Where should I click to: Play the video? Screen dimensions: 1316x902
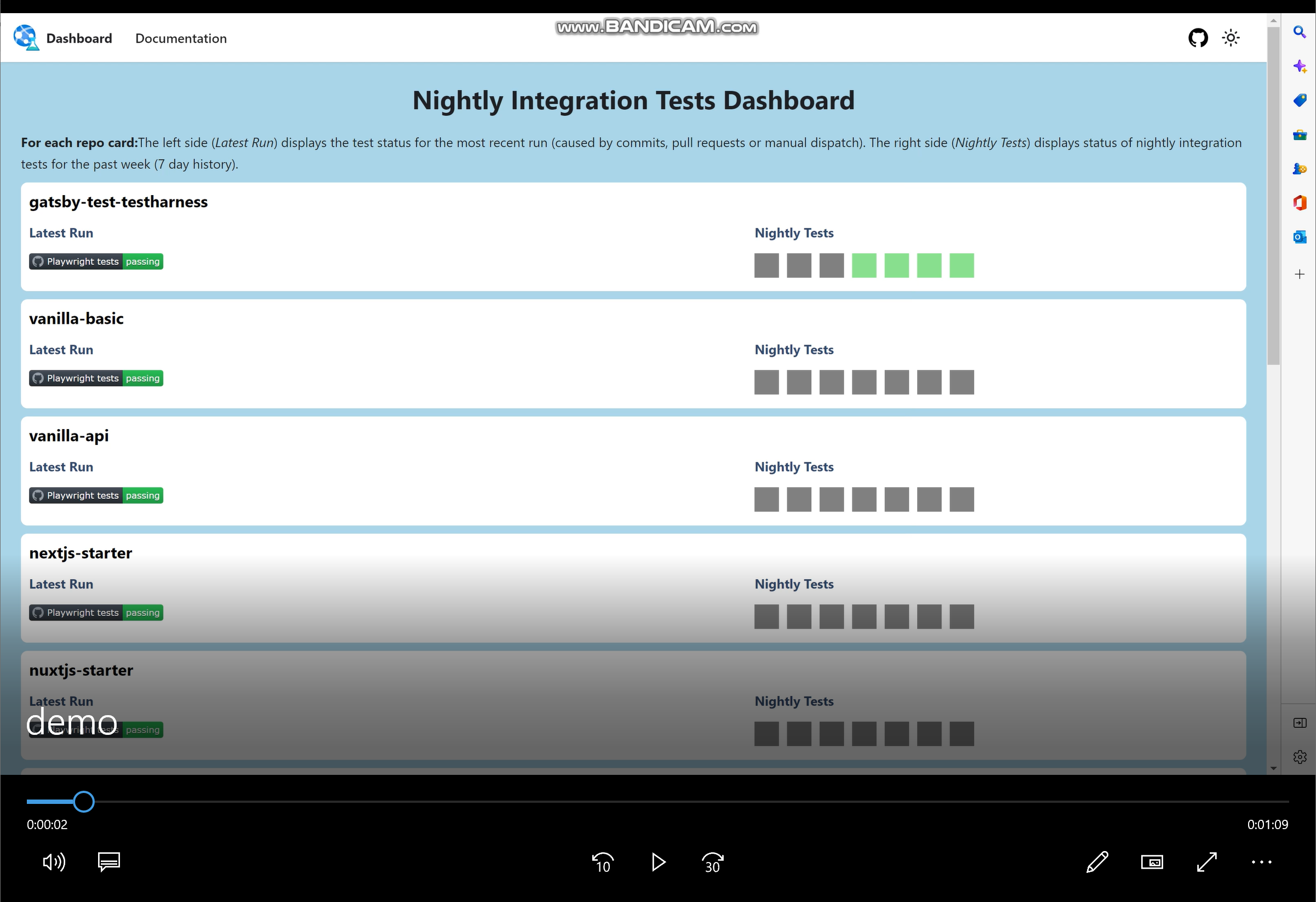658,862
